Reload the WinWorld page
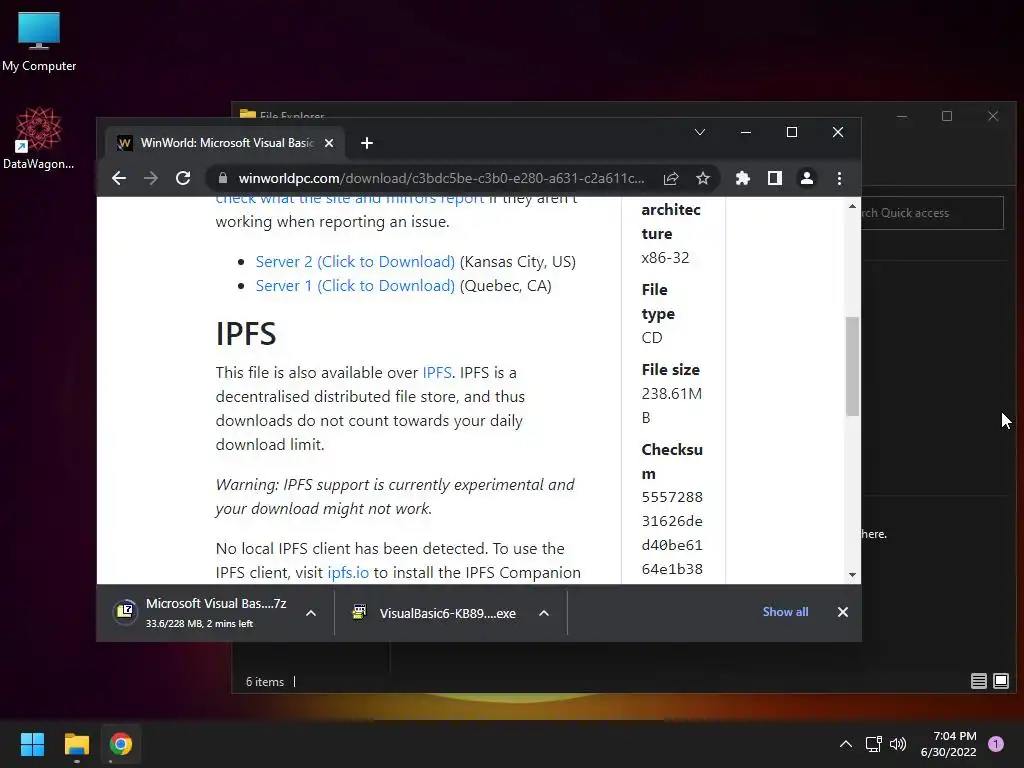 pos(183,178)
